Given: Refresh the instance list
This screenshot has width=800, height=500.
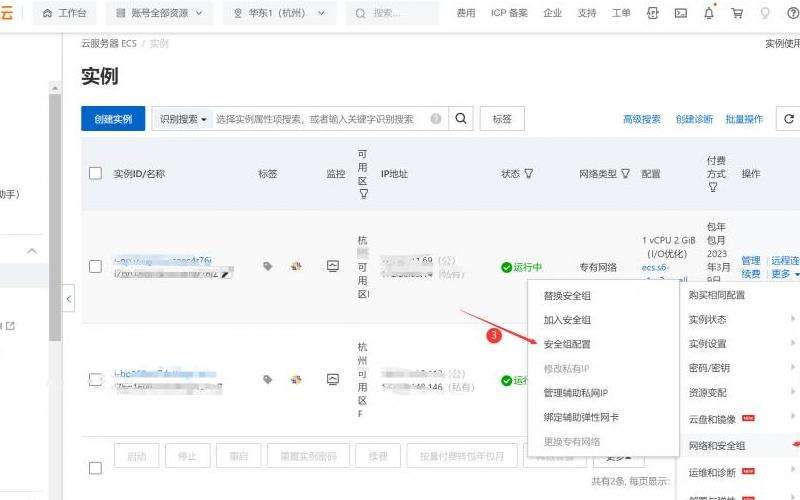Looking at the screenshot, I should pos(788,119).
